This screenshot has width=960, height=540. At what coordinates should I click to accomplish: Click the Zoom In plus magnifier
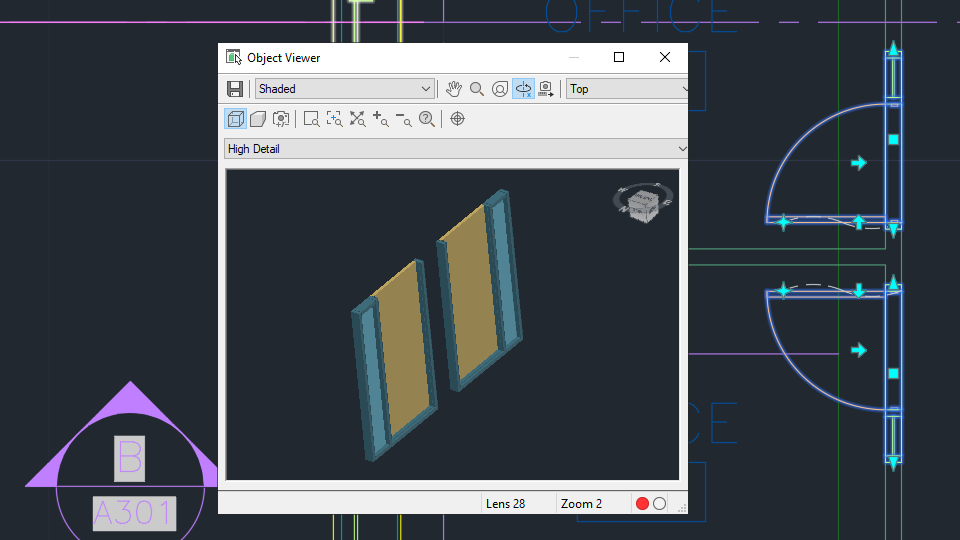(x=380, y=119)
